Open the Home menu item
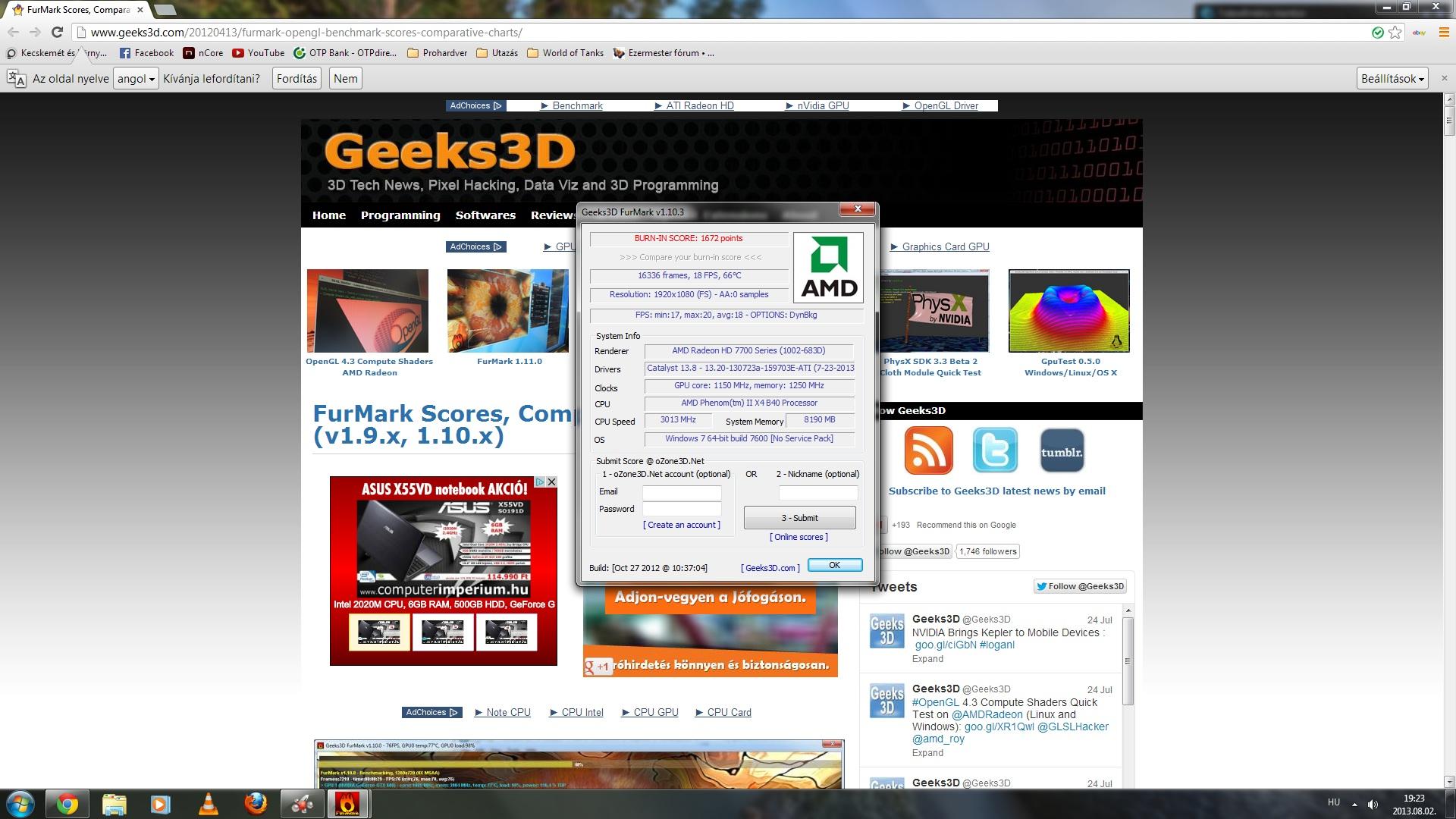The width and height of the screenshot is (1456, 819). pyautogui.click(x=329, y=215)
